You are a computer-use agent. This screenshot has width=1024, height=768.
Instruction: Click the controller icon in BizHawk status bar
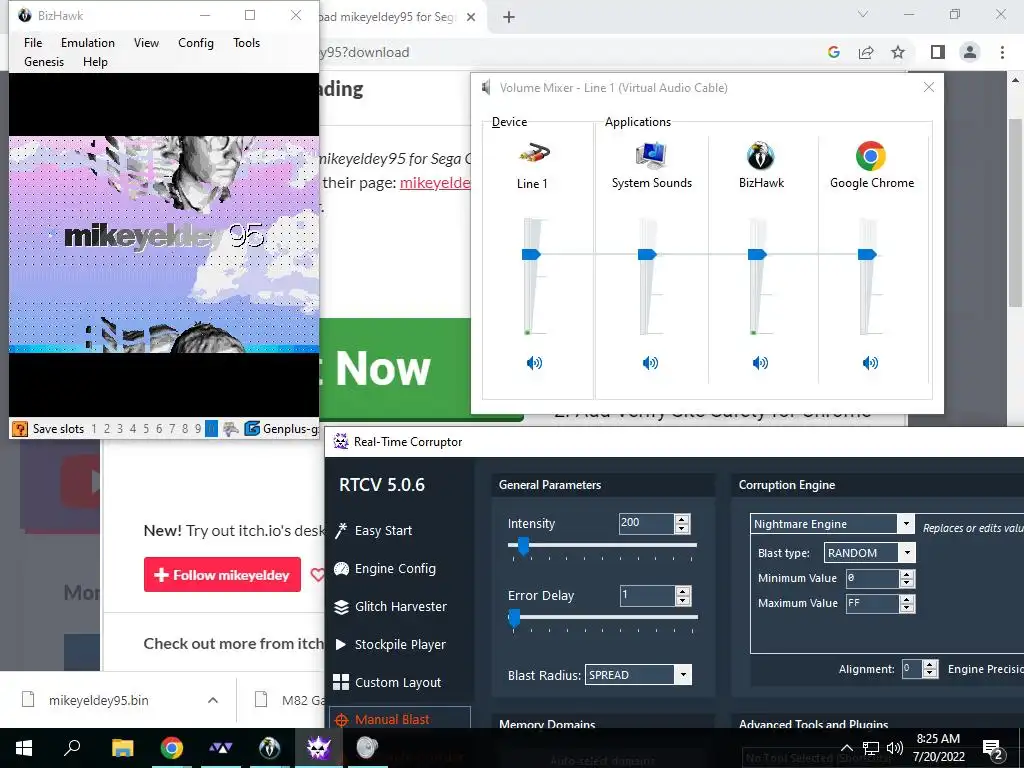click(x=231, y=429)
